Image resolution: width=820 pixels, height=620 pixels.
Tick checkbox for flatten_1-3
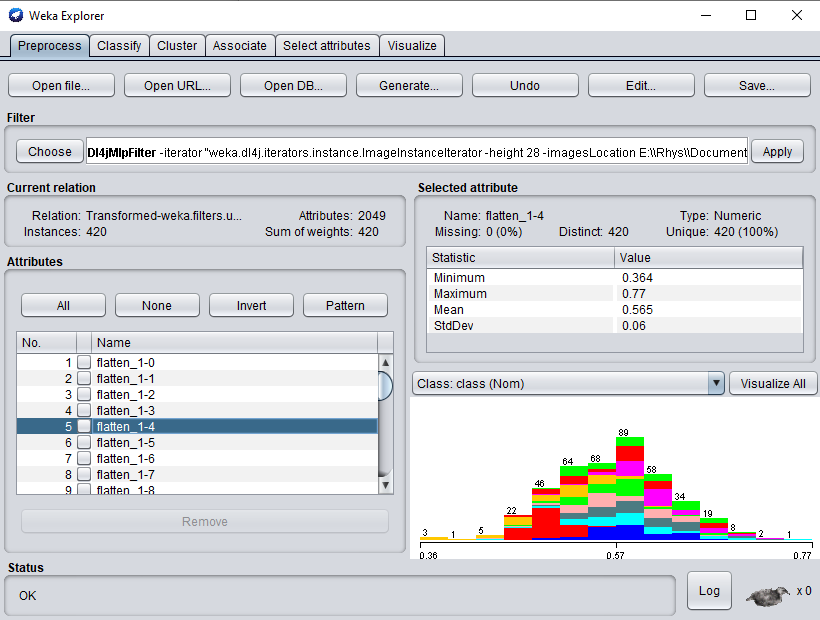(84, 410)
